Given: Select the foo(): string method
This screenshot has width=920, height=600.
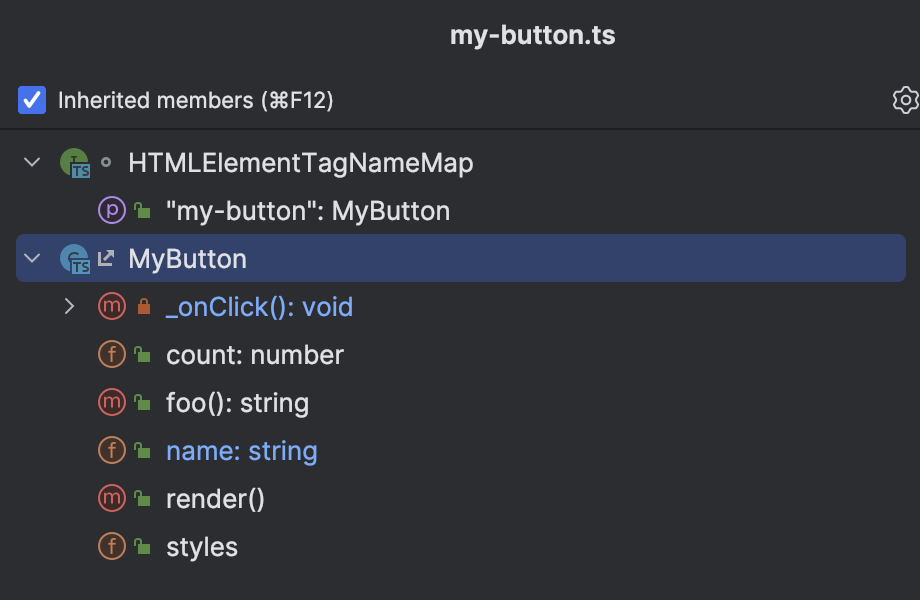Looking at the screenshot, I should (x=237, y=403).
